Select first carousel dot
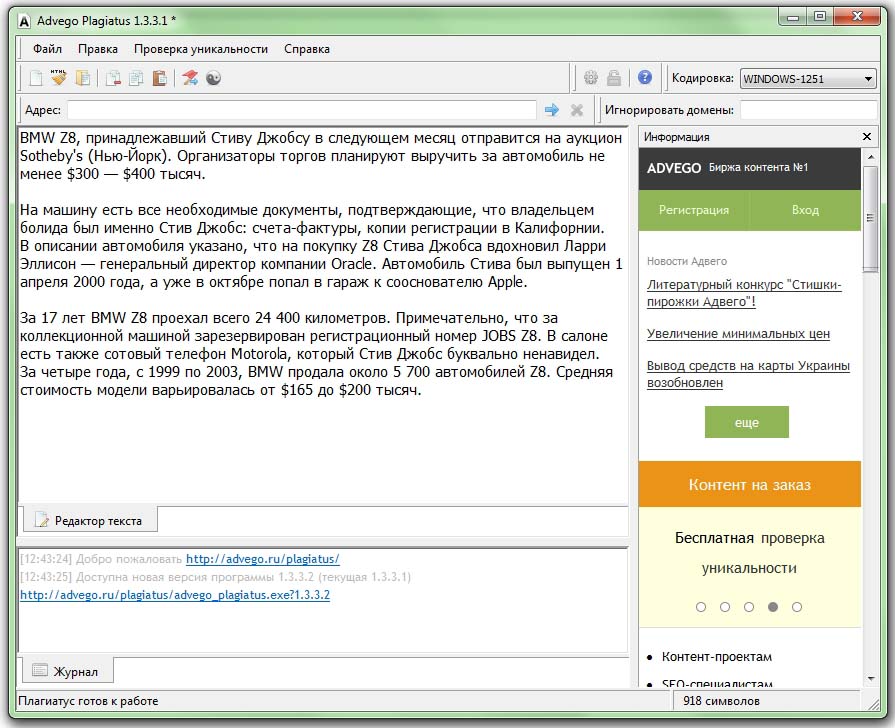 [701, 607]
